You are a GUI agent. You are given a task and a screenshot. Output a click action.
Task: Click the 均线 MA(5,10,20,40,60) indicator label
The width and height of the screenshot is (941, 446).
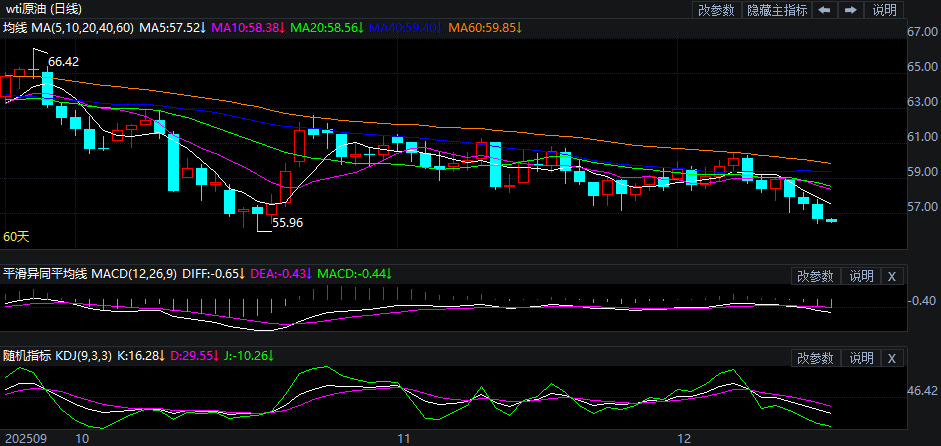pyautogui.click(x=66, y=27)
